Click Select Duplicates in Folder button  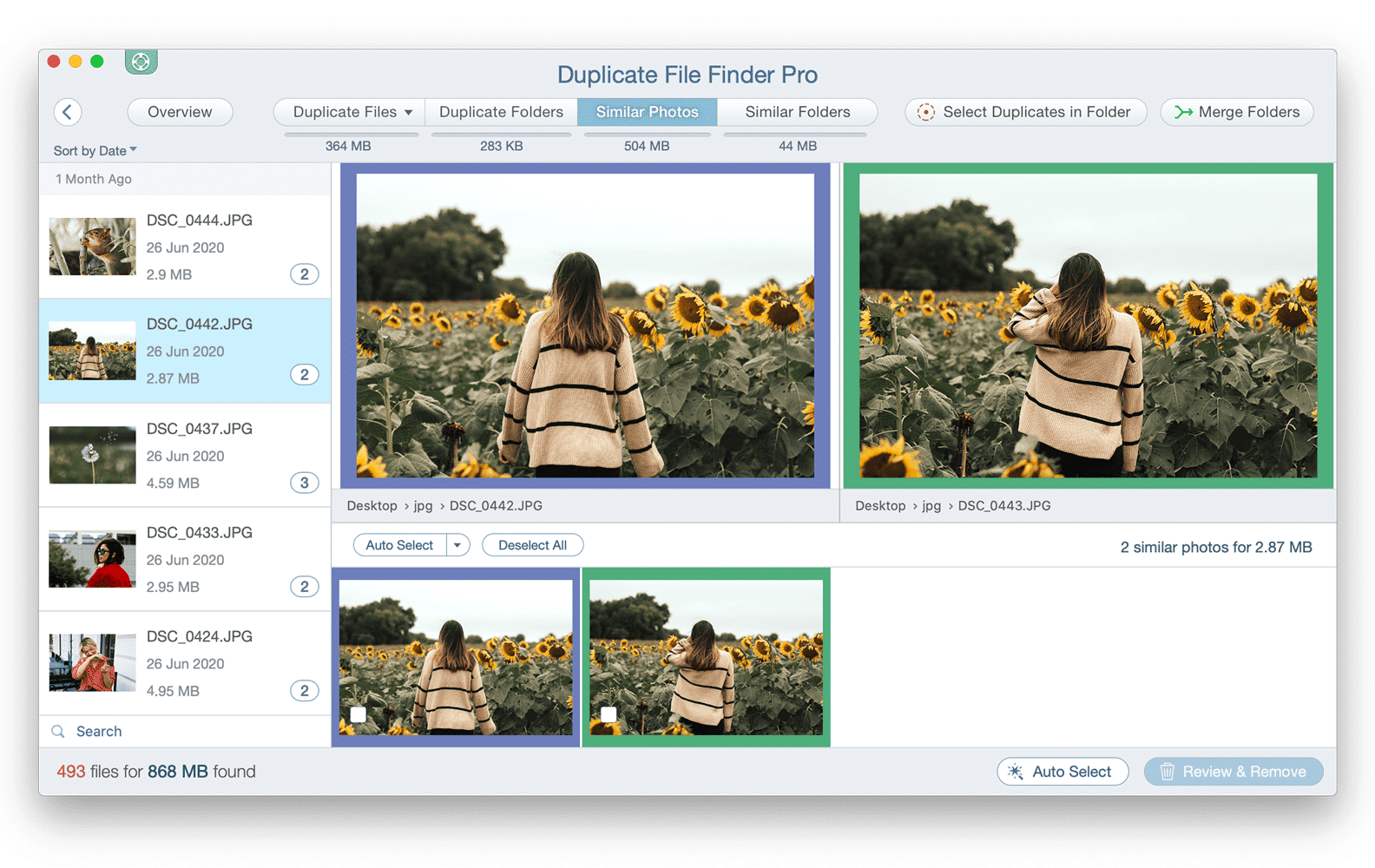pyautogui.click(x=1026, y=112)
